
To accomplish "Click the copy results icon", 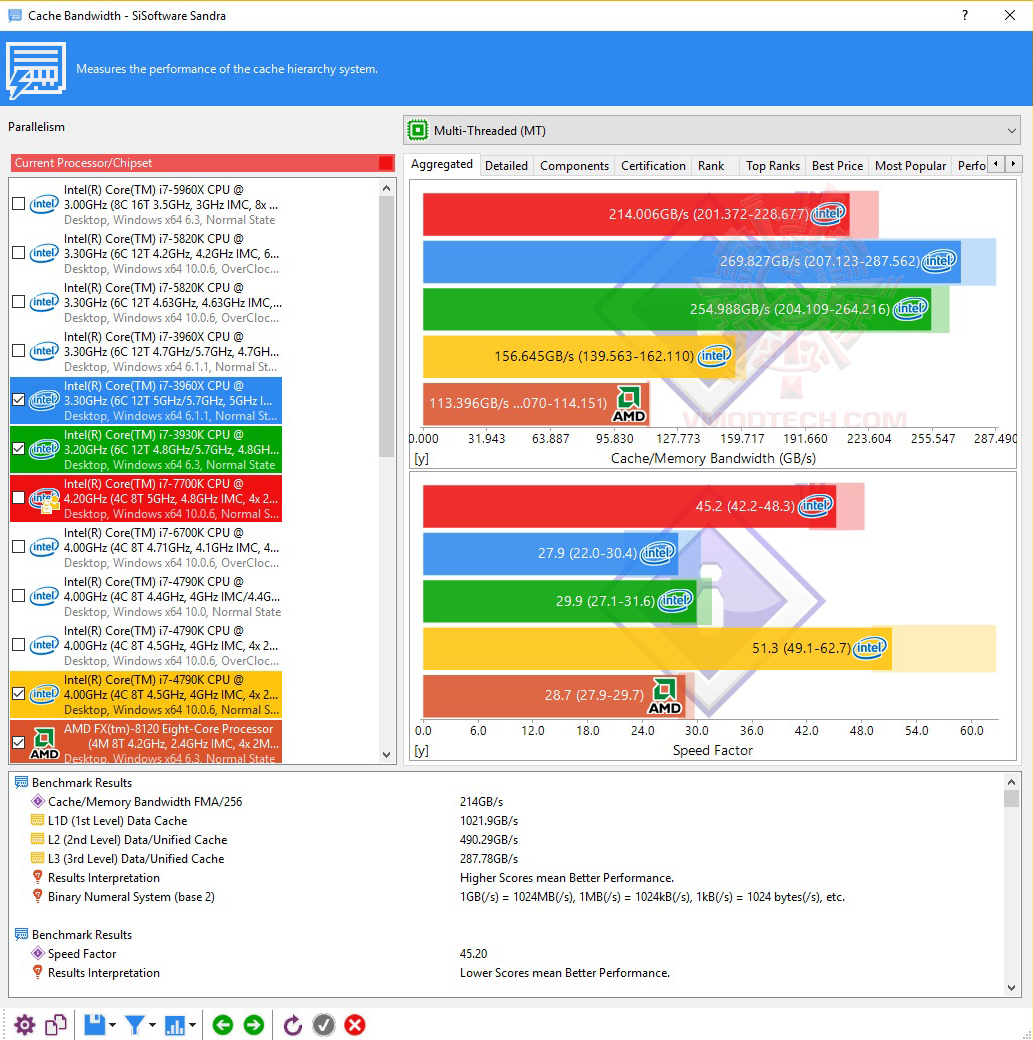I will click(56, 1025).
